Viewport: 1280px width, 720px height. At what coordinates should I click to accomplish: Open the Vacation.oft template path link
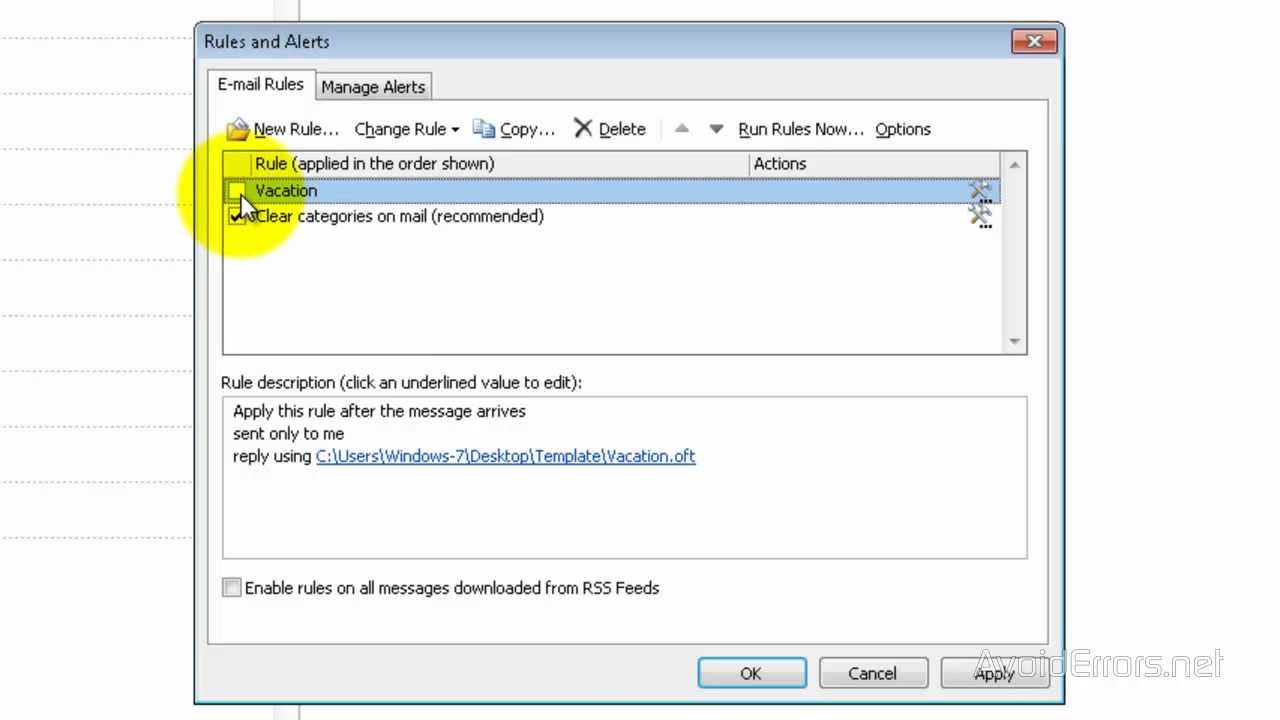click(x=505, y=456)
